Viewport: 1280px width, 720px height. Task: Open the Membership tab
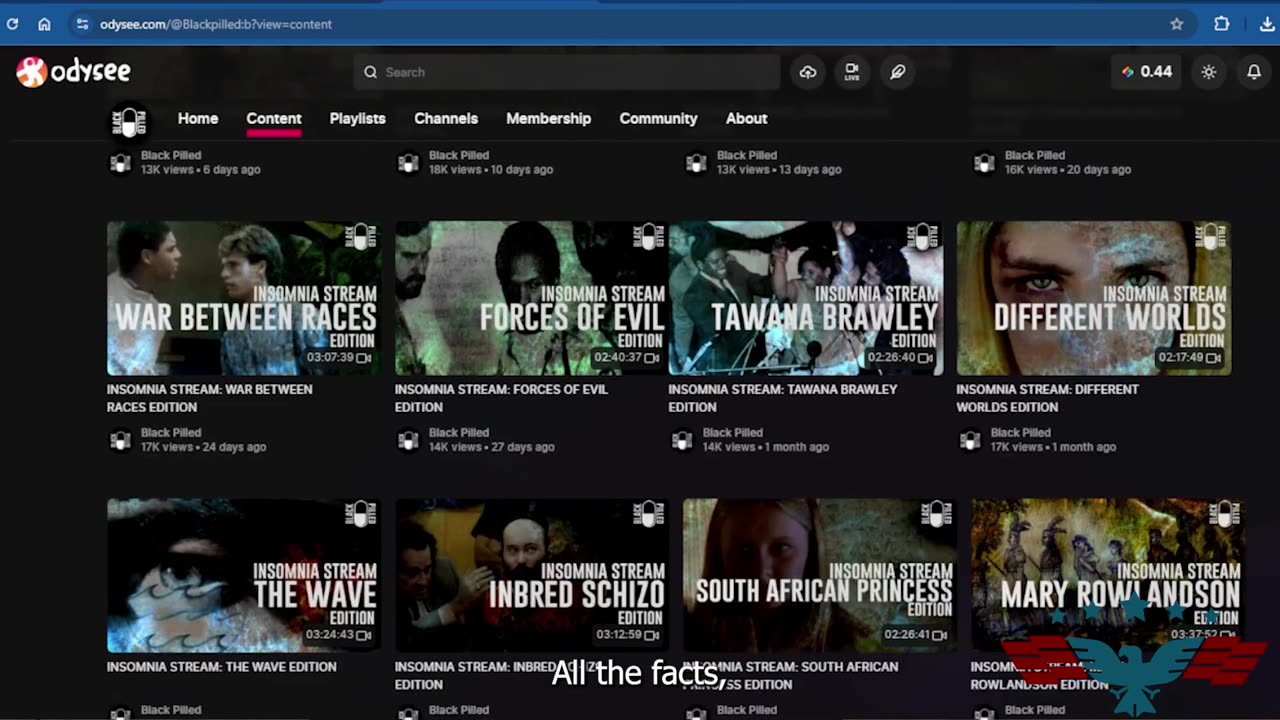click(548, 118)
